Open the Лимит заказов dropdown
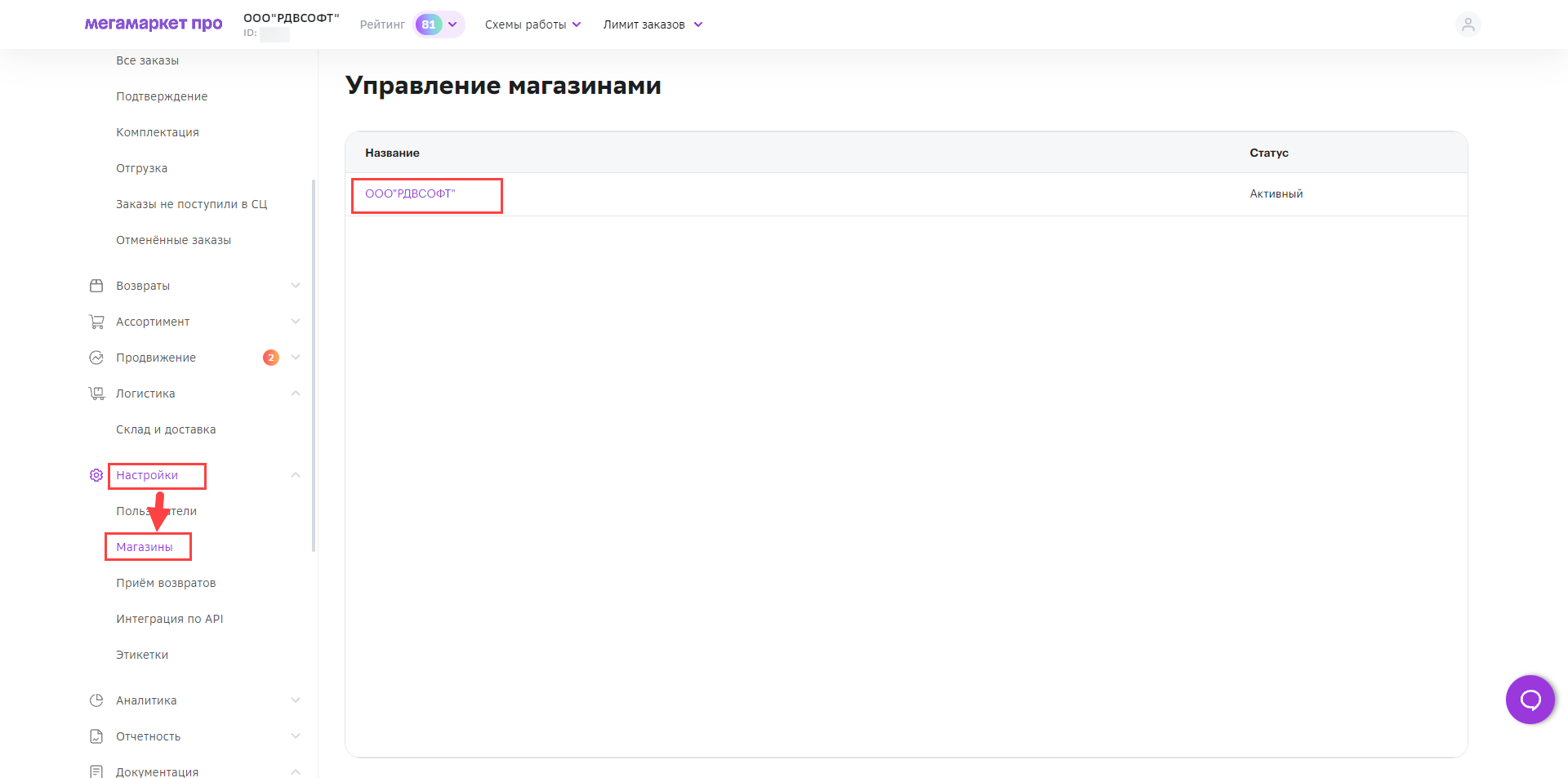The width and height of the screenshot is (1568, 778). [653, 24]
